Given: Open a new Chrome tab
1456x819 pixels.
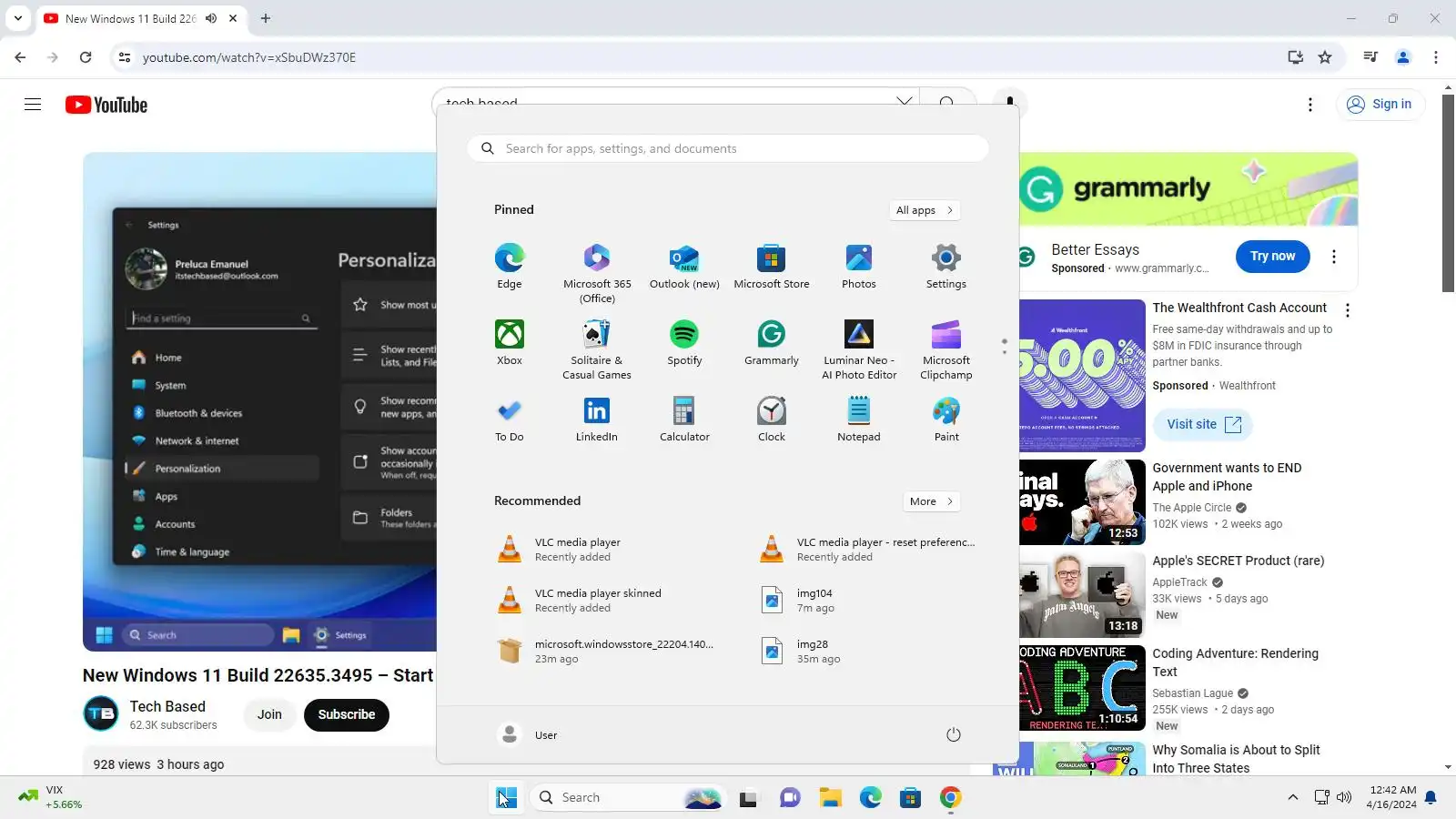Looking at the screenshot, I should click(266, 18).
